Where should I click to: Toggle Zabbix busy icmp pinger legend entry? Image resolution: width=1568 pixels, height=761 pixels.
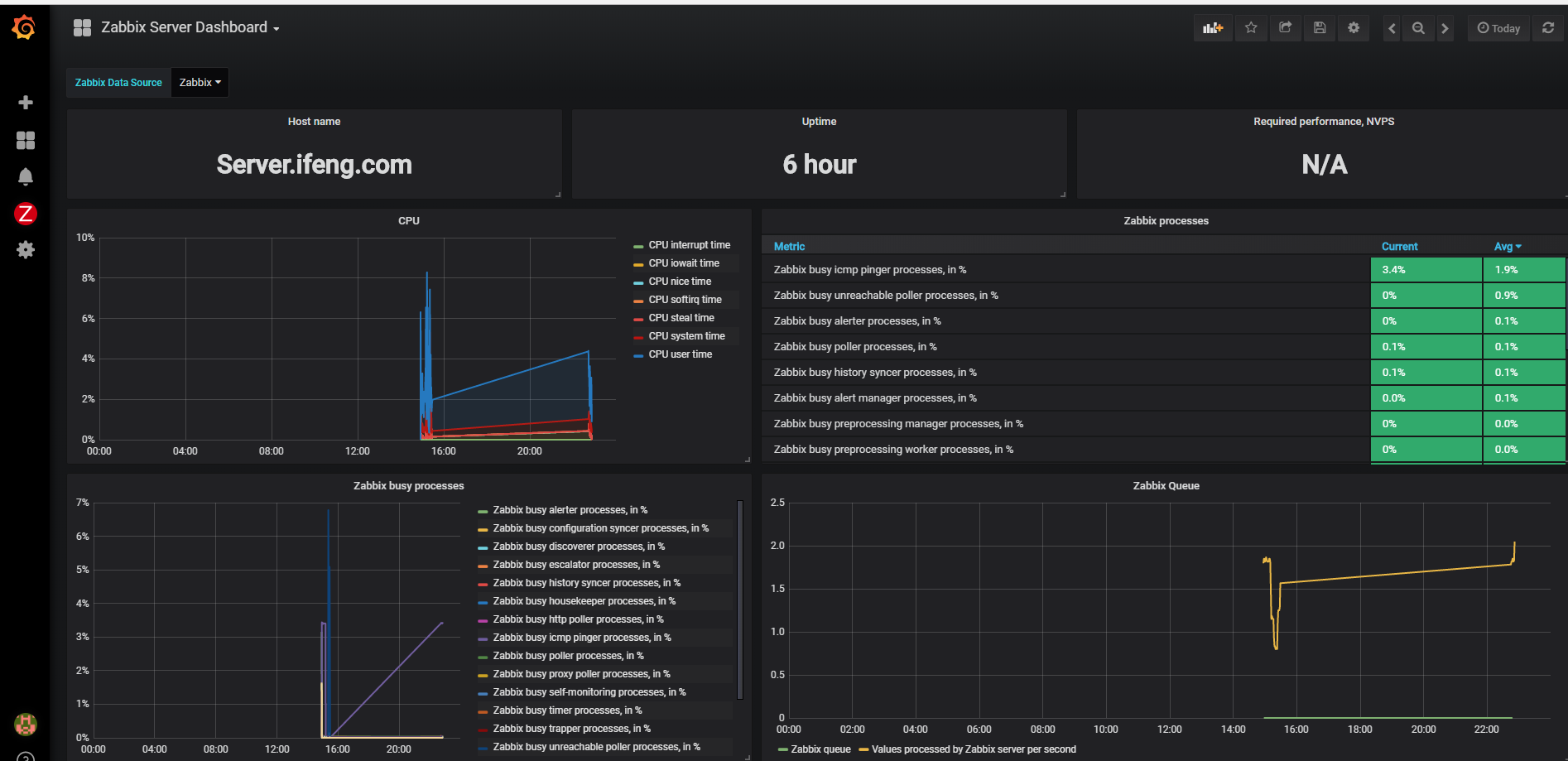click(x=582, y=638)
